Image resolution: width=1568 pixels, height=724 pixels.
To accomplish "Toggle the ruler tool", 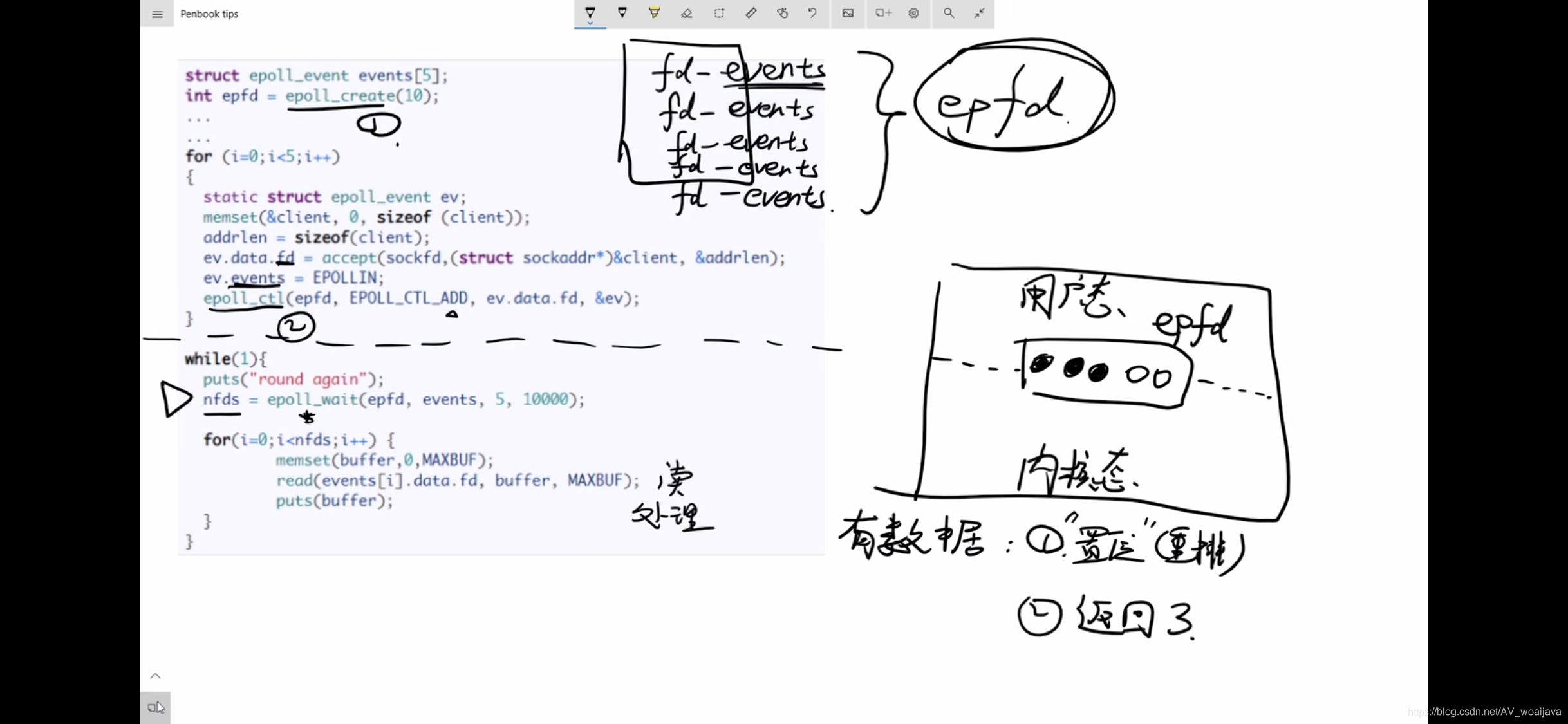I will pos(751,13).
